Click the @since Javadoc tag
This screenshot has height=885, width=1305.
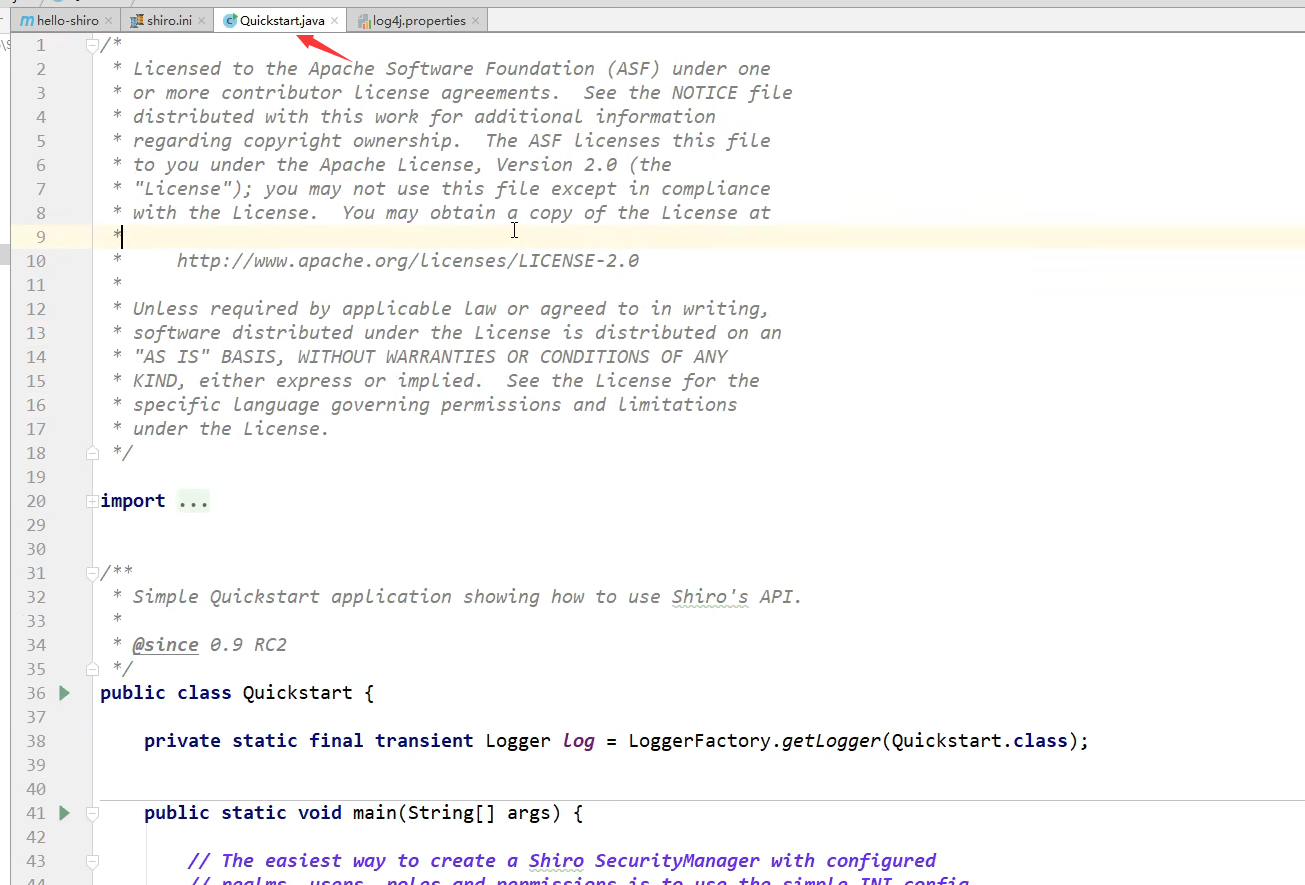click(x=165, y=645)
